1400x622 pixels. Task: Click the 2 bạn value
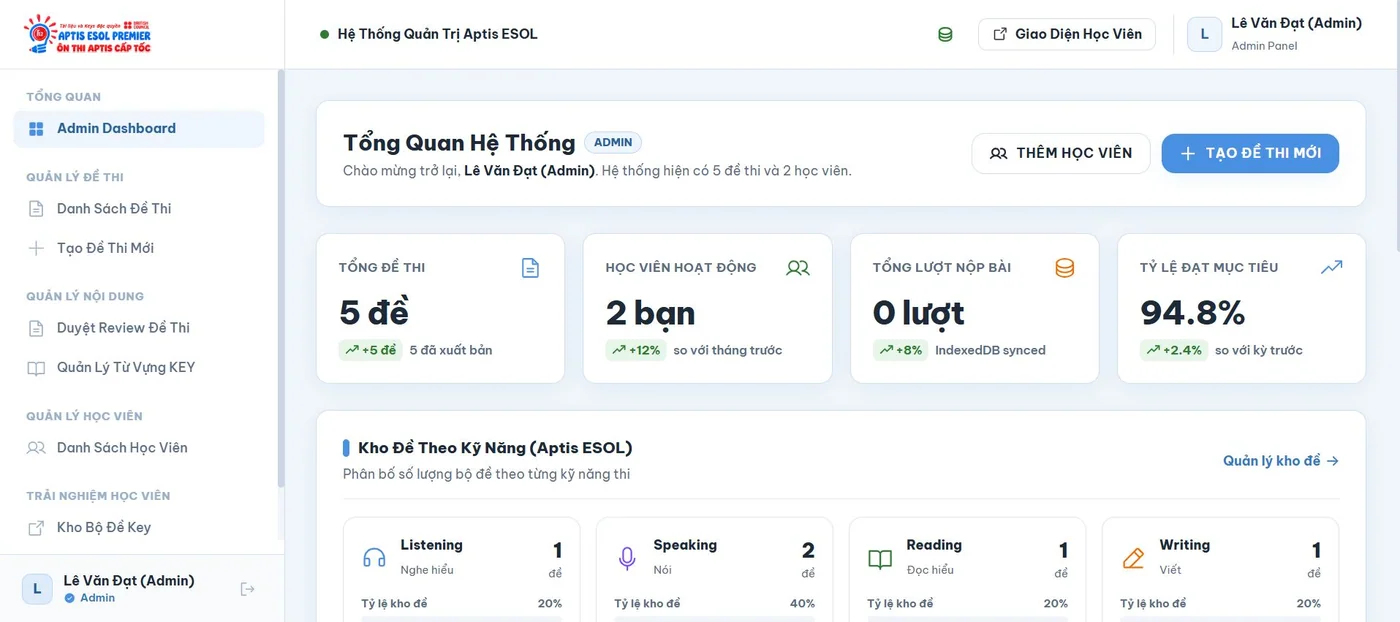(650, 314)
